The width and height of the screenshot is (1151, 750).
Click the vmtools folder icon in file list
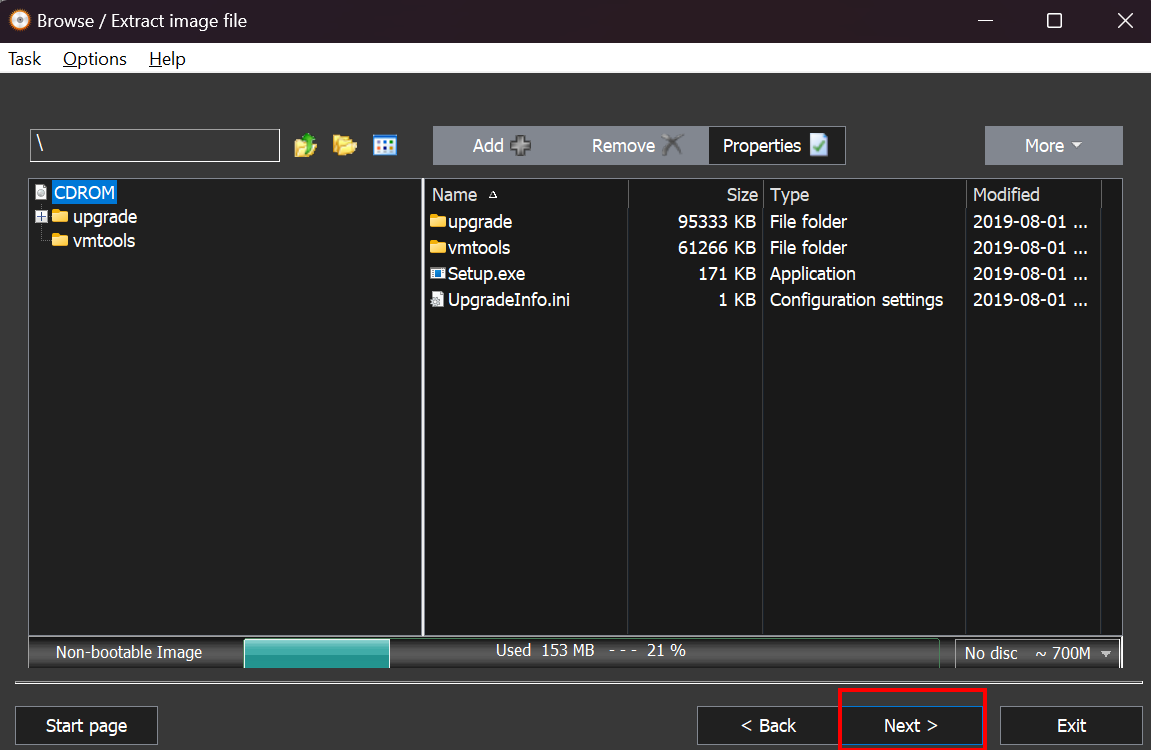pos(438,247)
